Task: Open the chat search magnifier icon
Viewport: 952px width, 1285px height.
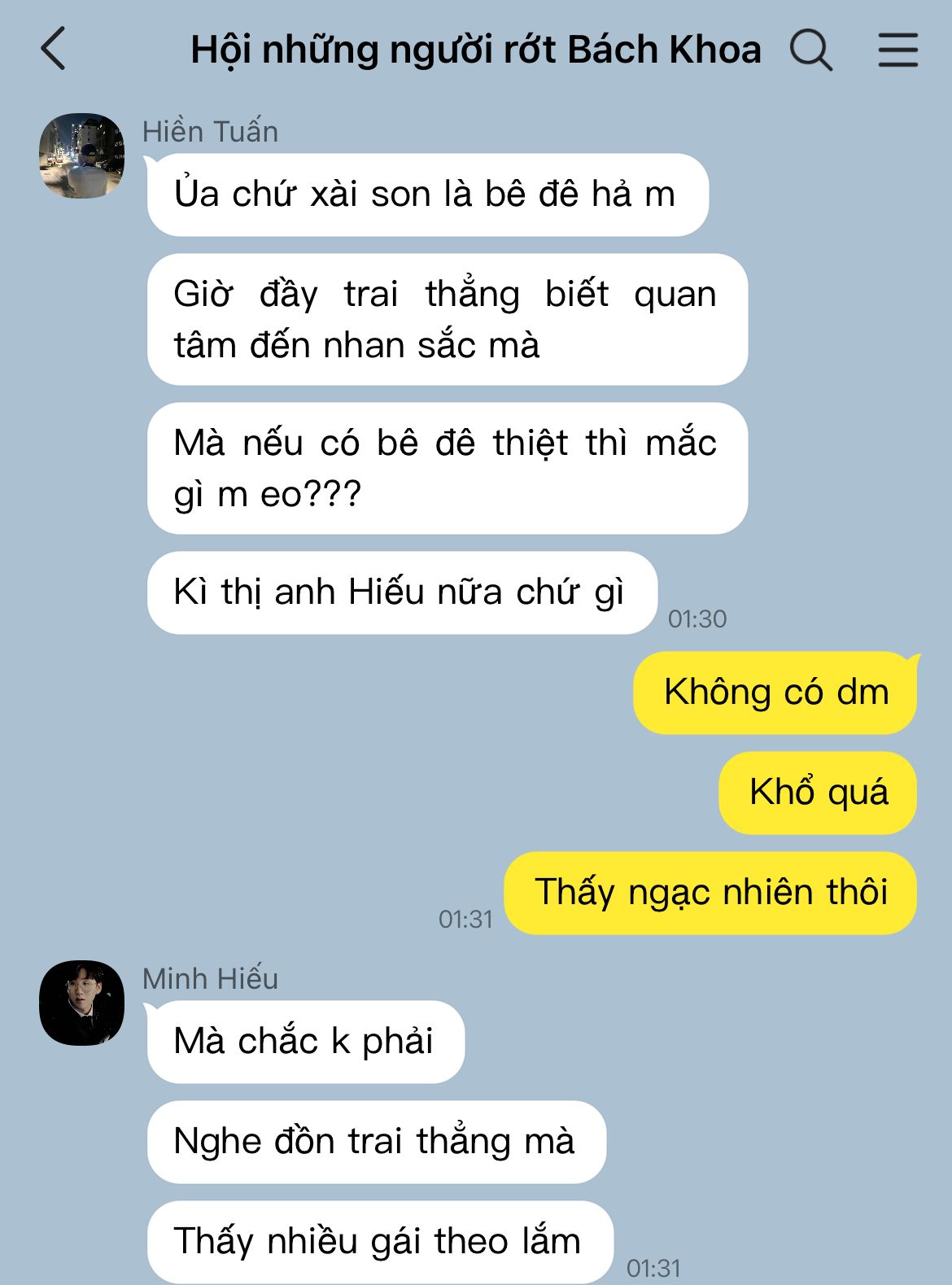Action: click(x=811, y=50)
